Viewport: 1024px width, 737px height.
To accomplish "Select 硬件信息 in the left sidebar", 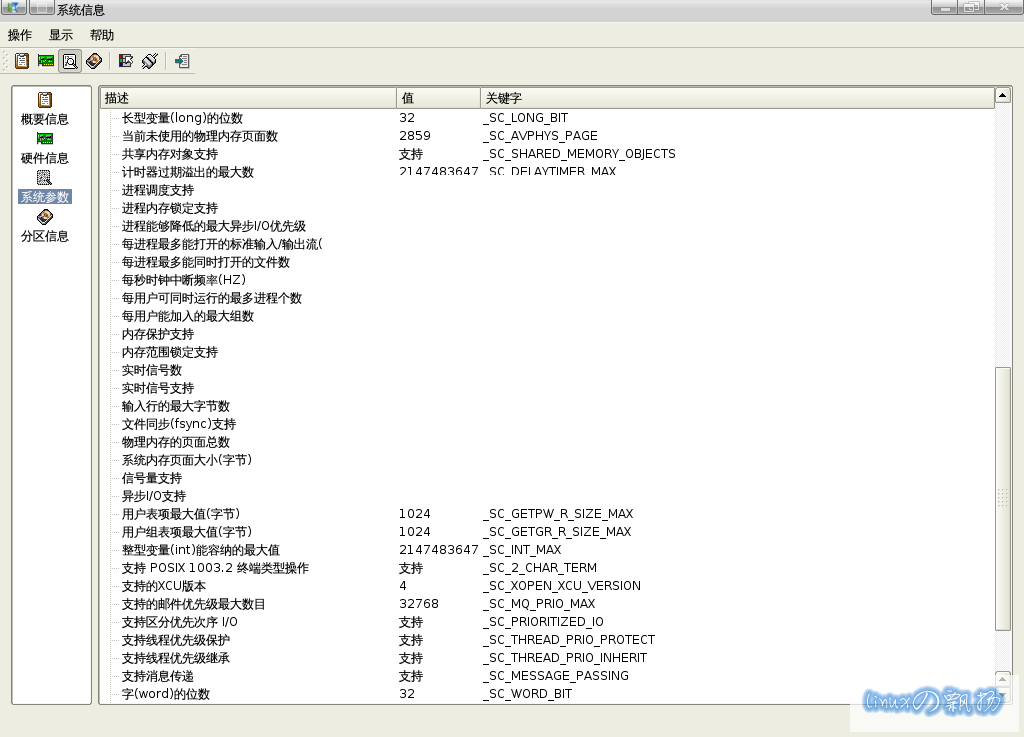I will (45, 148).
